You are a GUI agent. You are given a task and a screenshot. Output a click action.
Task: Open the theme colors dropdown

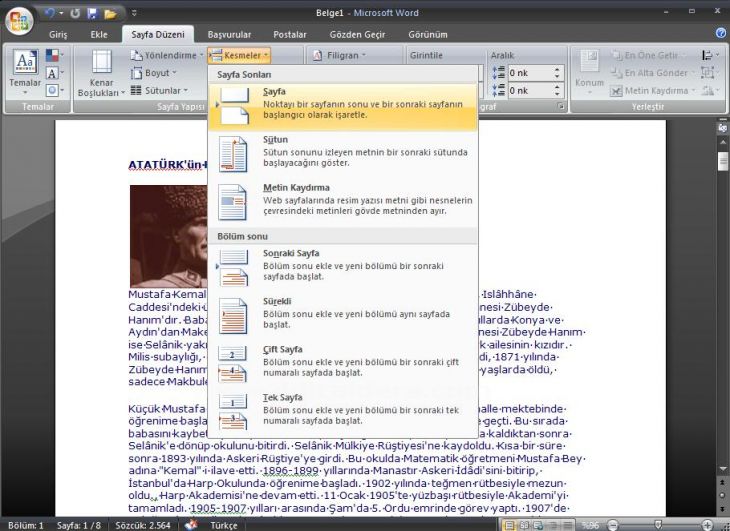tap(55, 55)
